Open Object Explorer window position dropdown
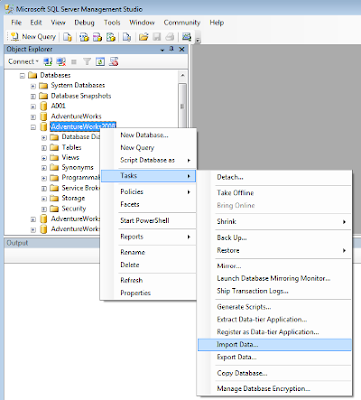This screenshot has height=400, width=361. click(x=162, y=50)
